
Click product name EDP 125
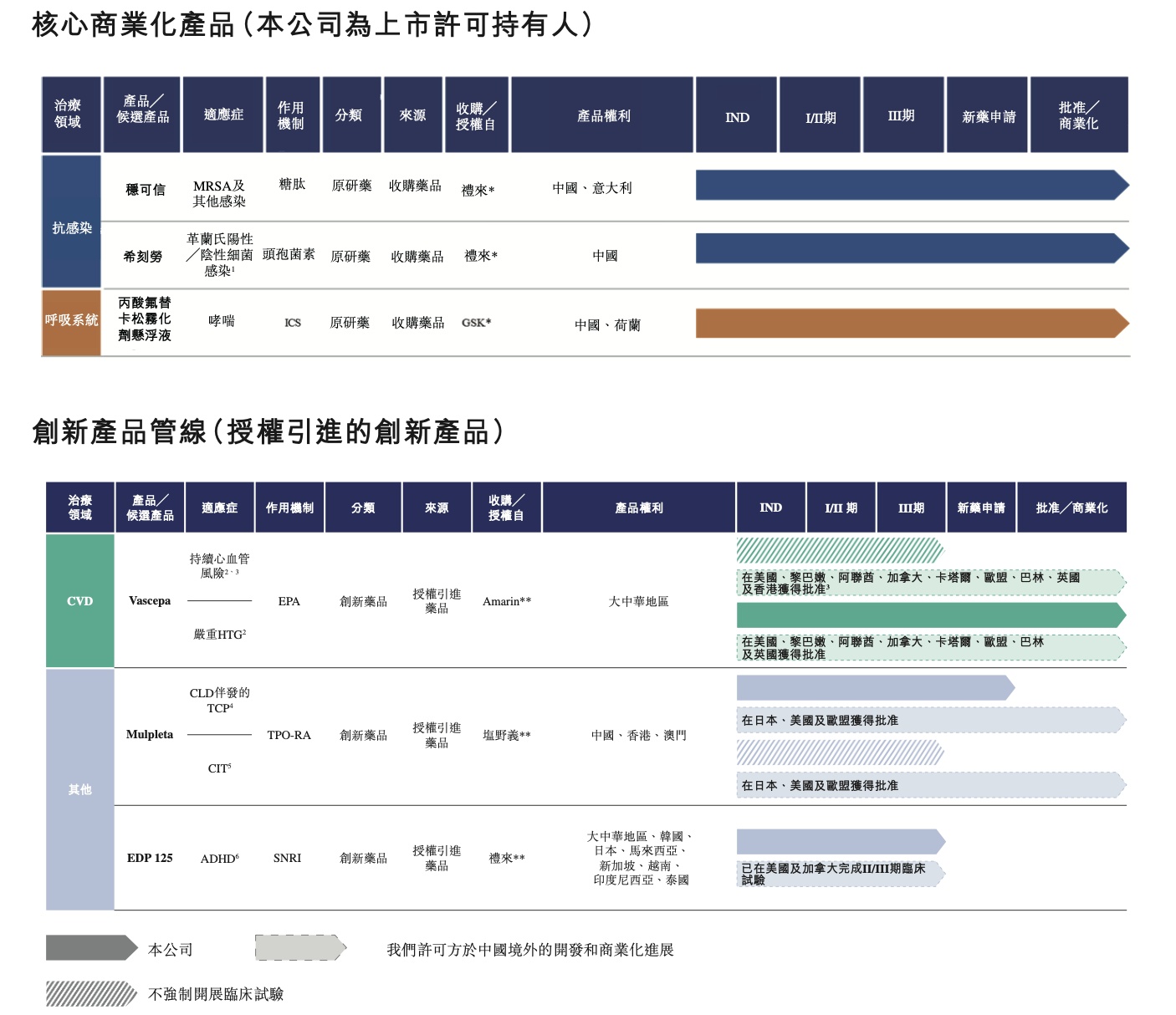[150, 858]
